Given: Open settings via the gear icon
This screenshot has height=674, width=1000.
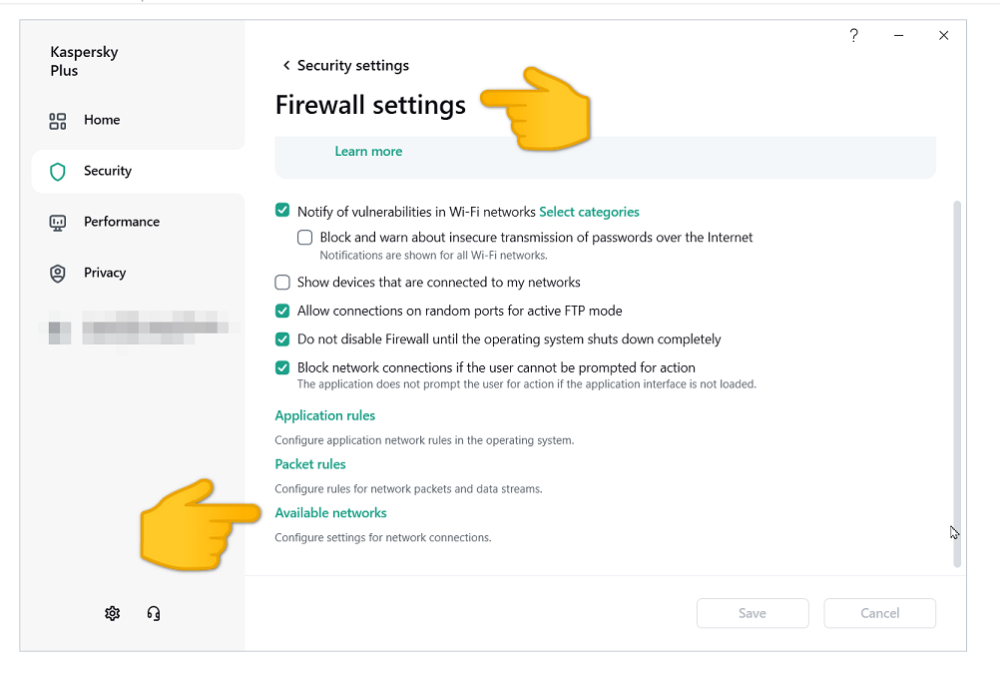Looking at the screenshot, I should (112, 613).
